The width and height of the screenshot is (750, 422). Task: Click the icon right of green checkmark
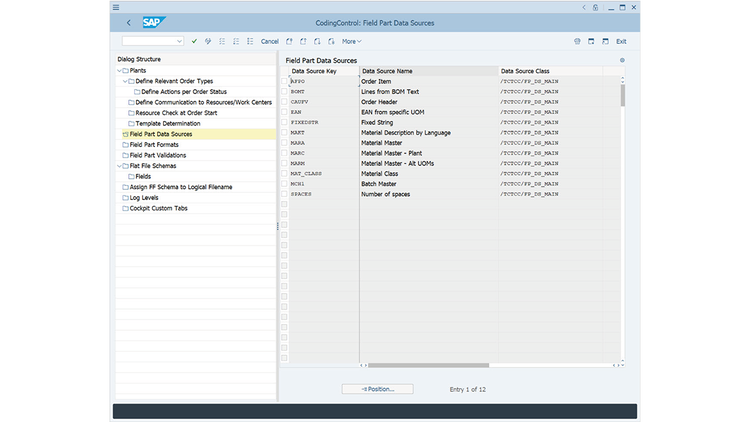click(208, 42)
